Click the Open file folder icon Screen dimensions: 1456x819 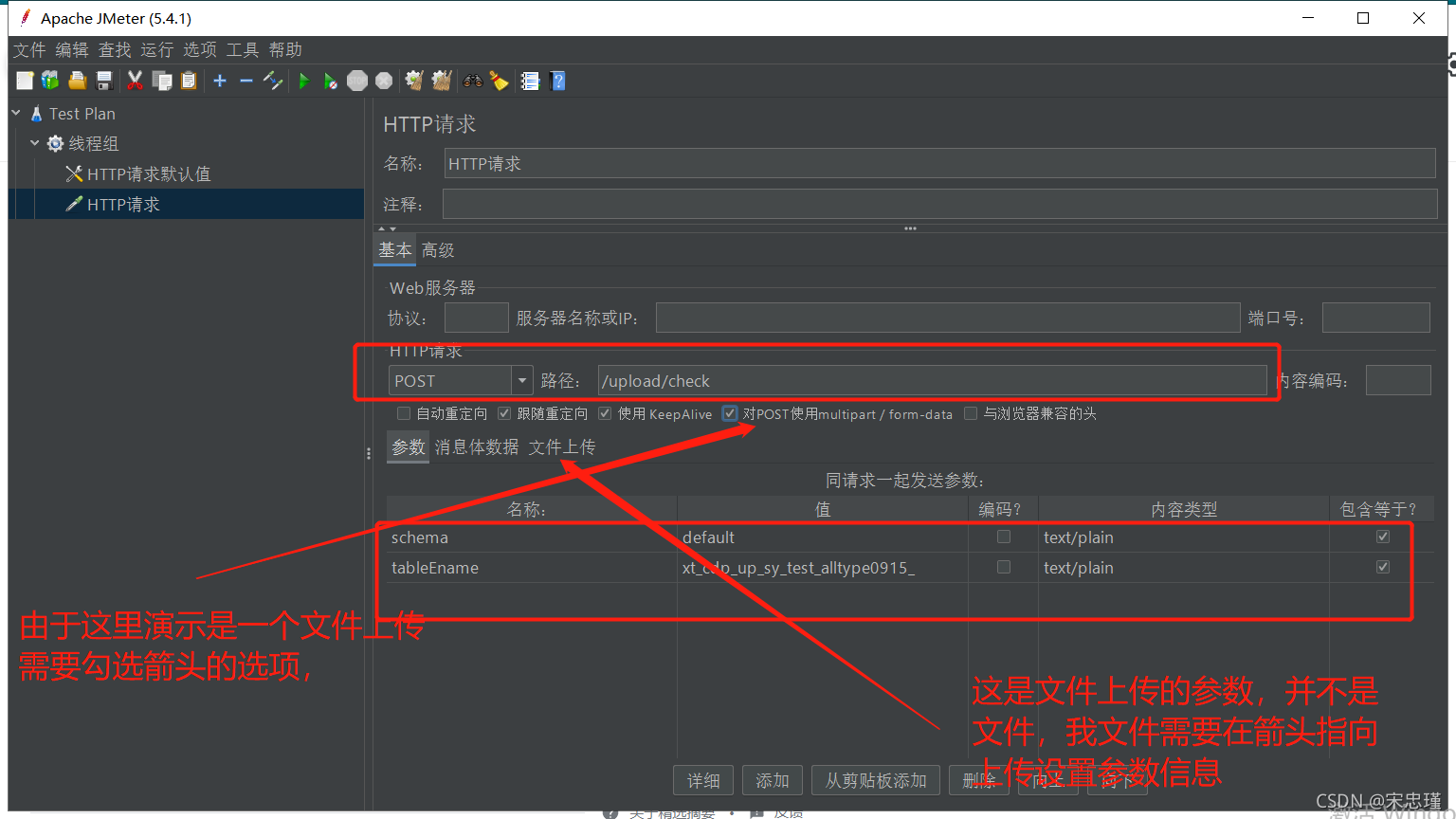[77, 81]
